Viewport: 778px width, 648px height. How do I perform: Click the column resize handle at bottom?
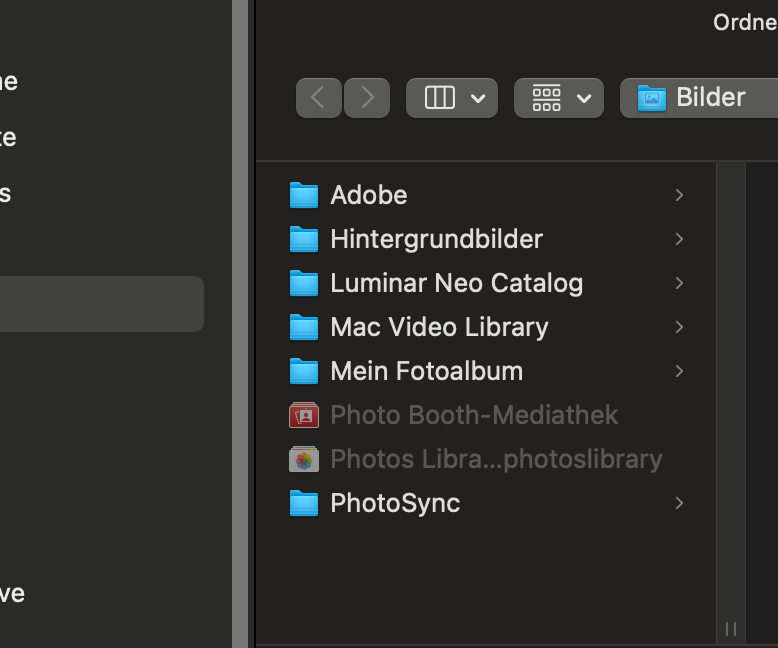click(x=731, y=629)
